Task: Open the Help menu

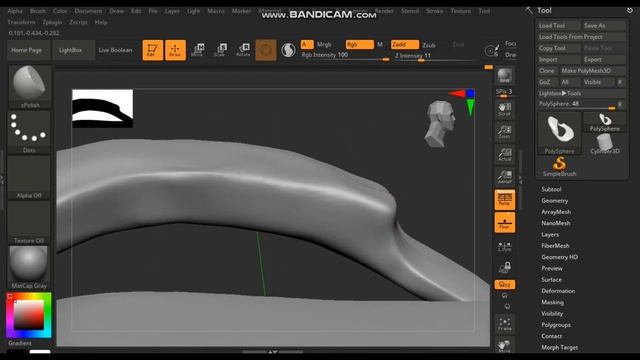Action: 101,22
